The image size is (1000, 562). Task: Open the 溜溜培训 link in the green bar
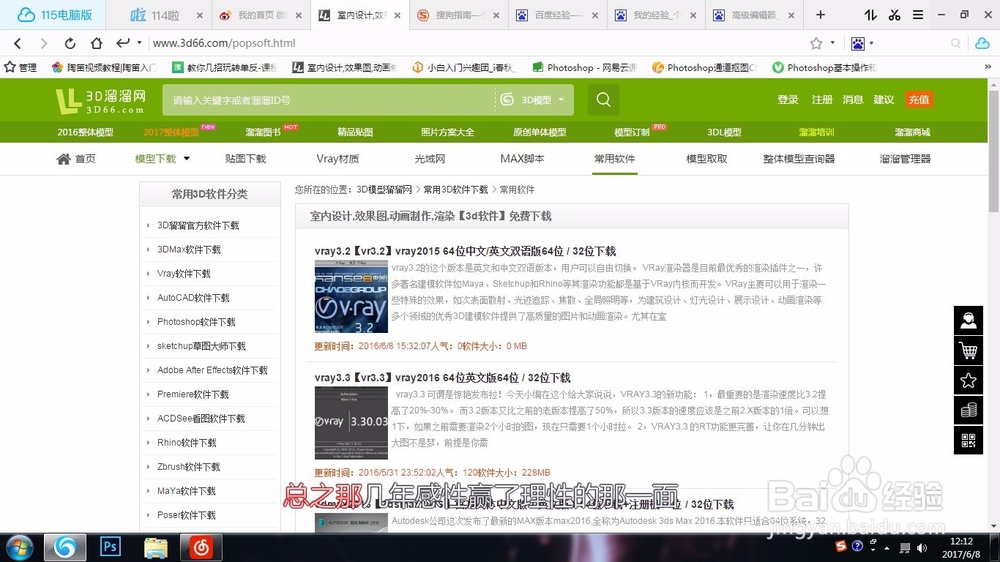816,132
